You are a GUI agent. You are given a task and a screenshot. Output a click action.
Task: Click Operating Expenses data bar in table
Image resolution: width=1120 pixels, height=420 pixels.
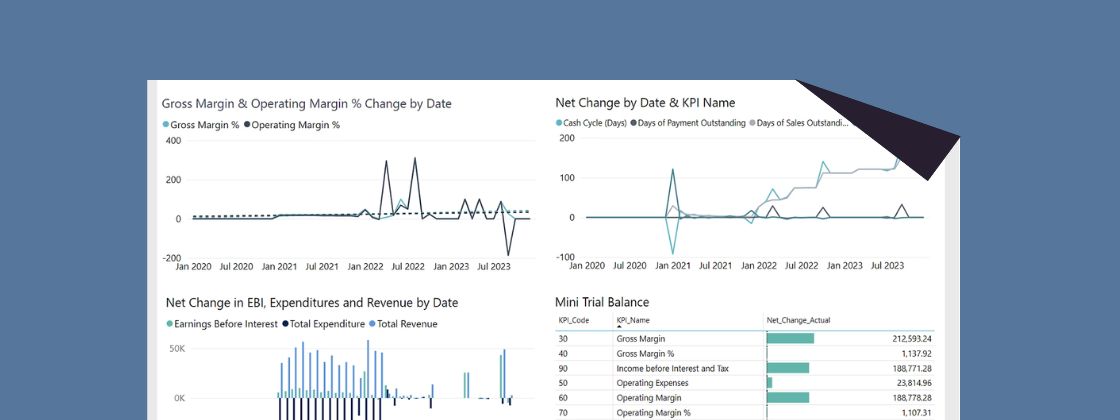tap(770, 383)
